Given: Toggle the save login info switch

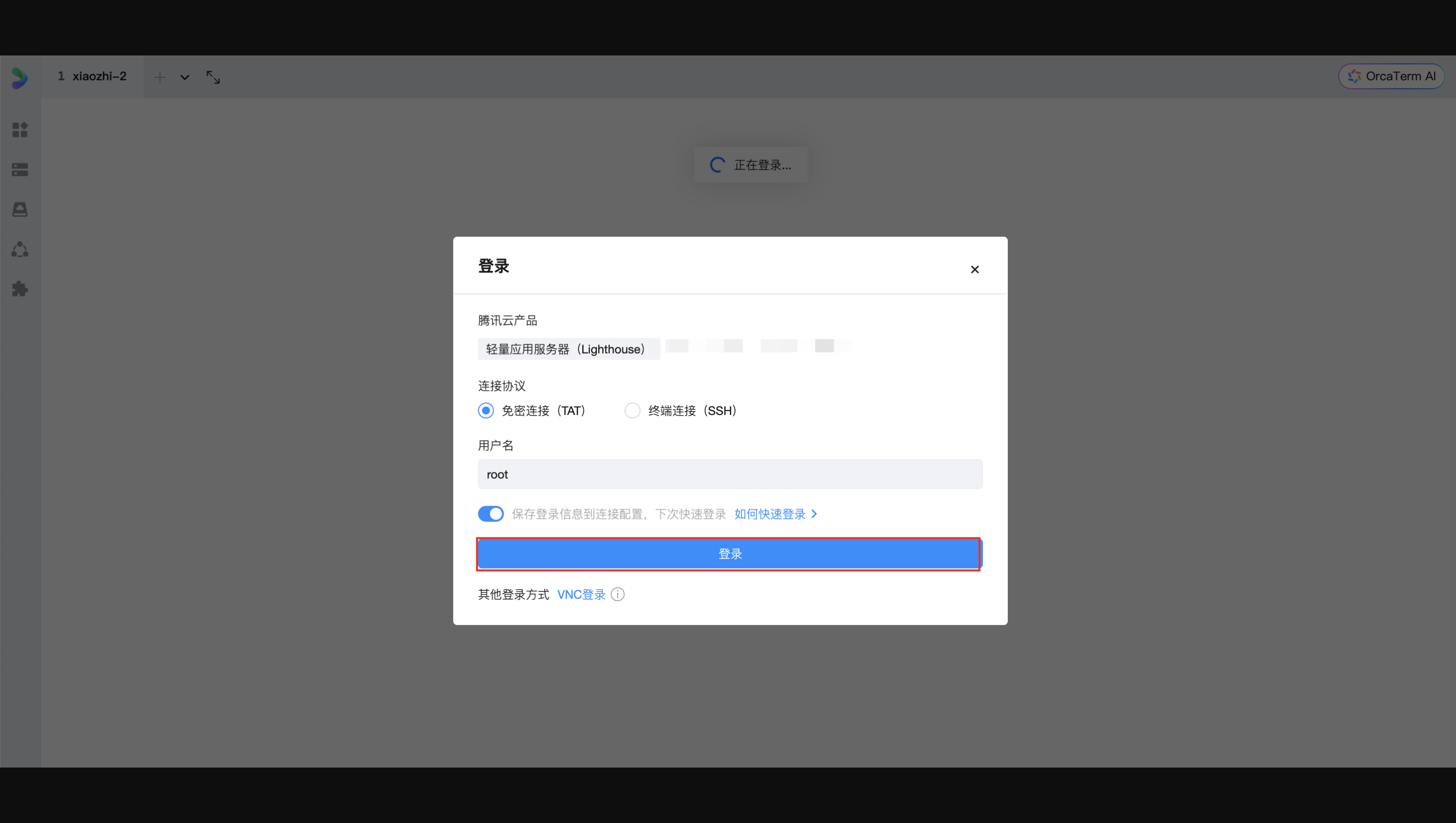Looking at the screenshot, I should [491, 514].
